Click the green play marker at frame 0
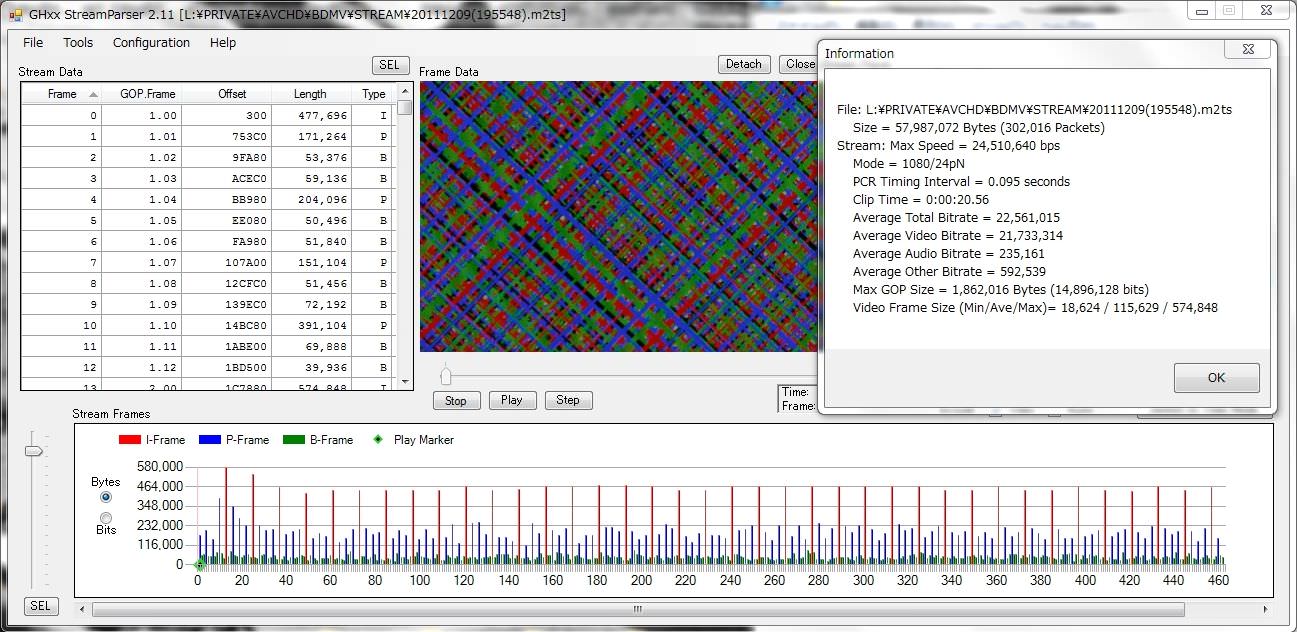The width and height of the screenshot is (1297, 632). coord(198,566)
